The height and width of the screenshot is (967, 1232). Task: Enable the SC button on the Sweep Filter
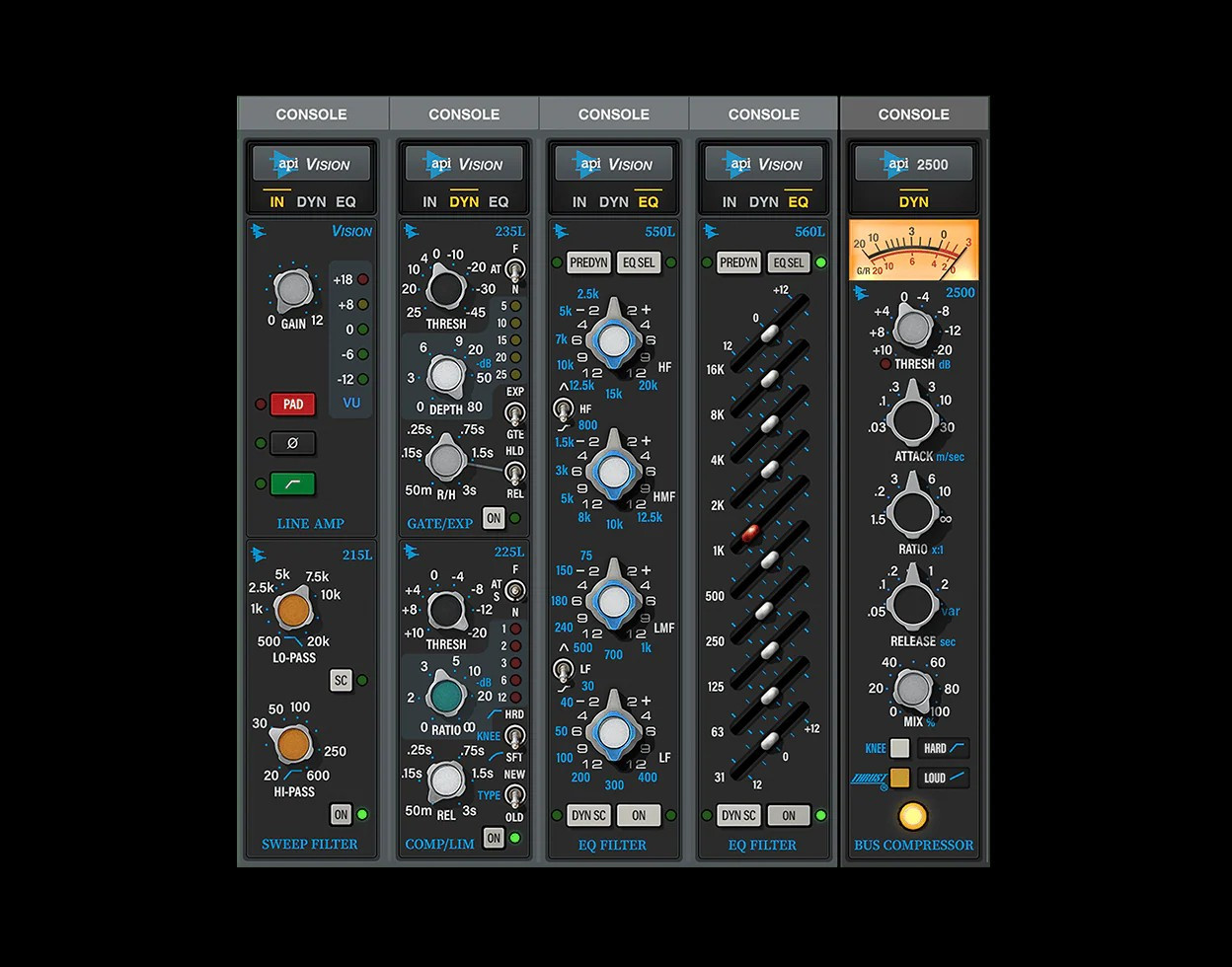[342, 680]
